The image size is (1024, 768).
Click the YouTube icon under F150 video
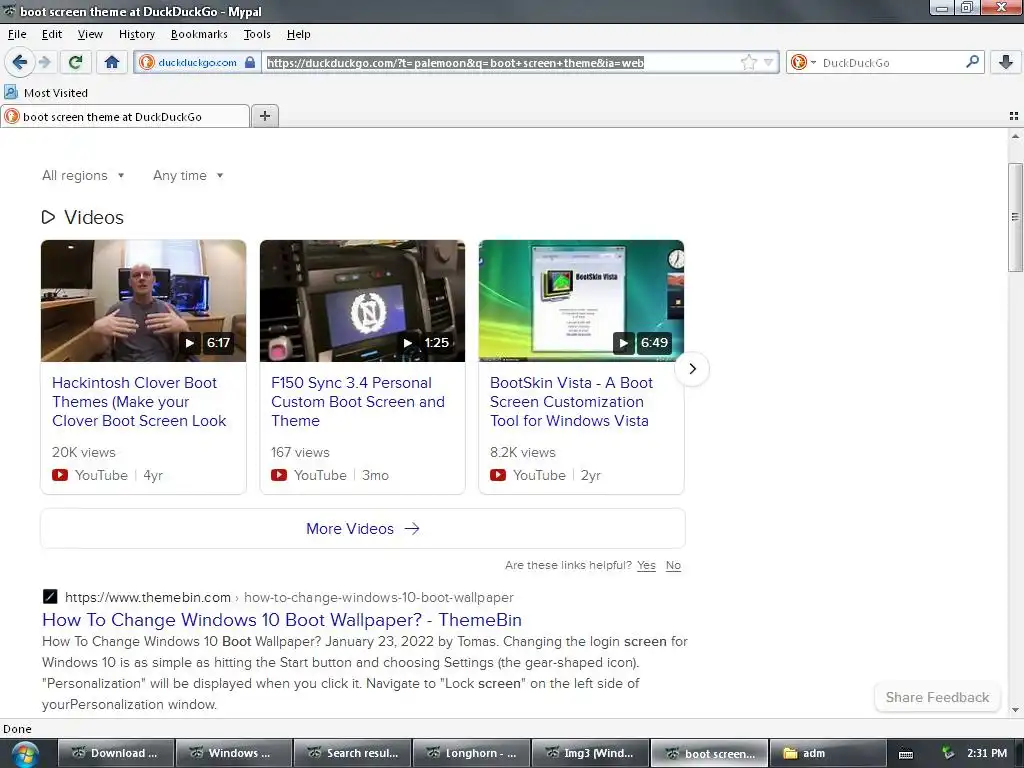coord(279,475)
